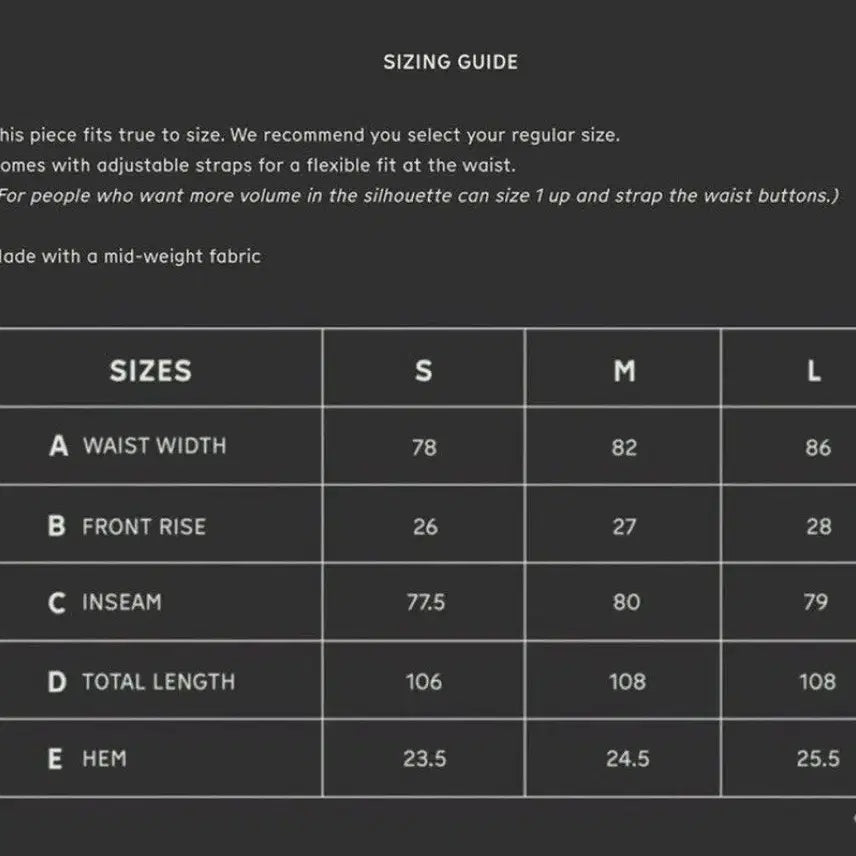This screenshot has height=856, width=856.
Task: Select total length value 106 for size S
Action: click(x=424, y=682)
